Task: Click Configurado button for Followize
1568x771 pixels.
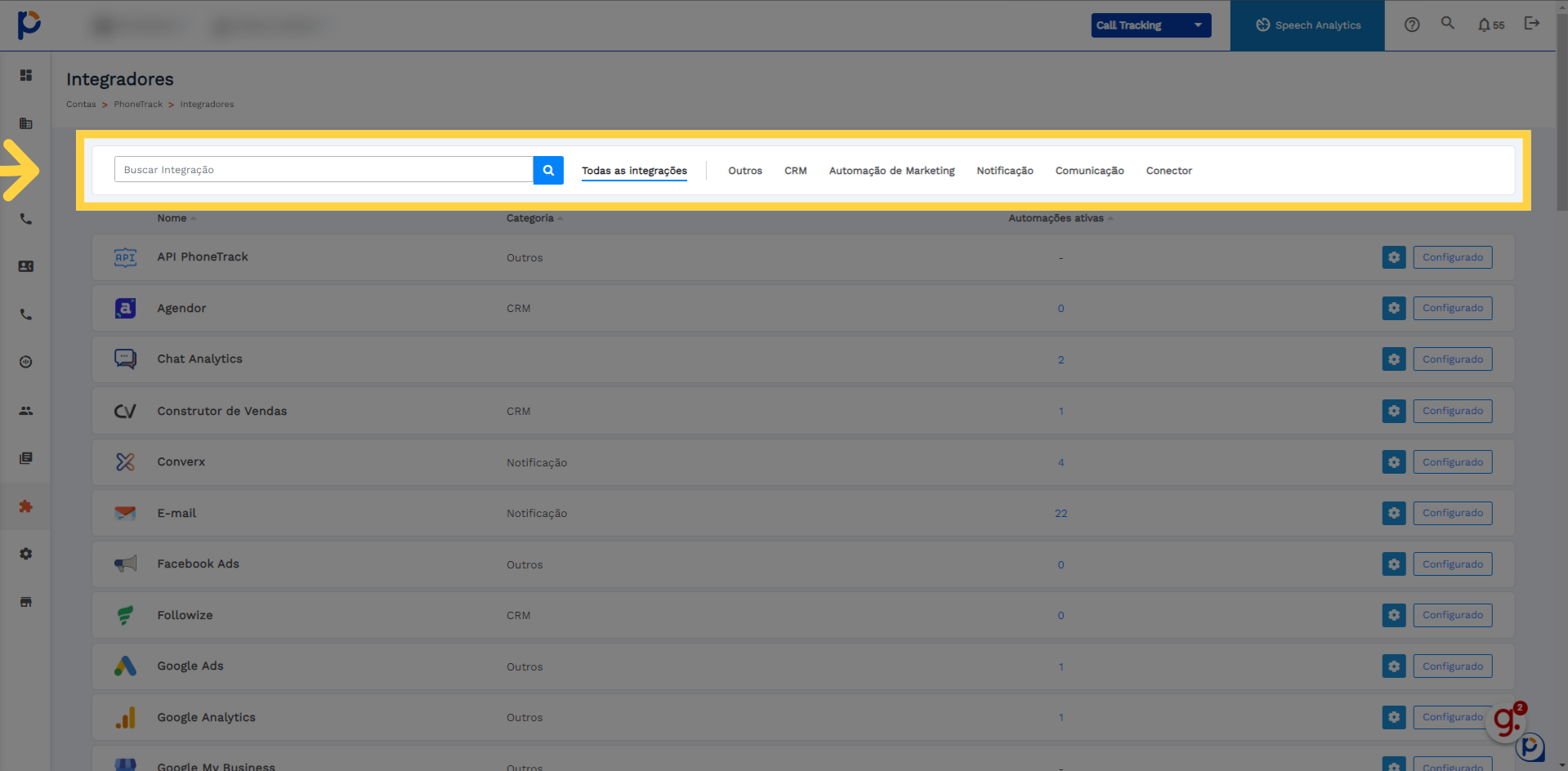Action: (x=1453, y=615)
